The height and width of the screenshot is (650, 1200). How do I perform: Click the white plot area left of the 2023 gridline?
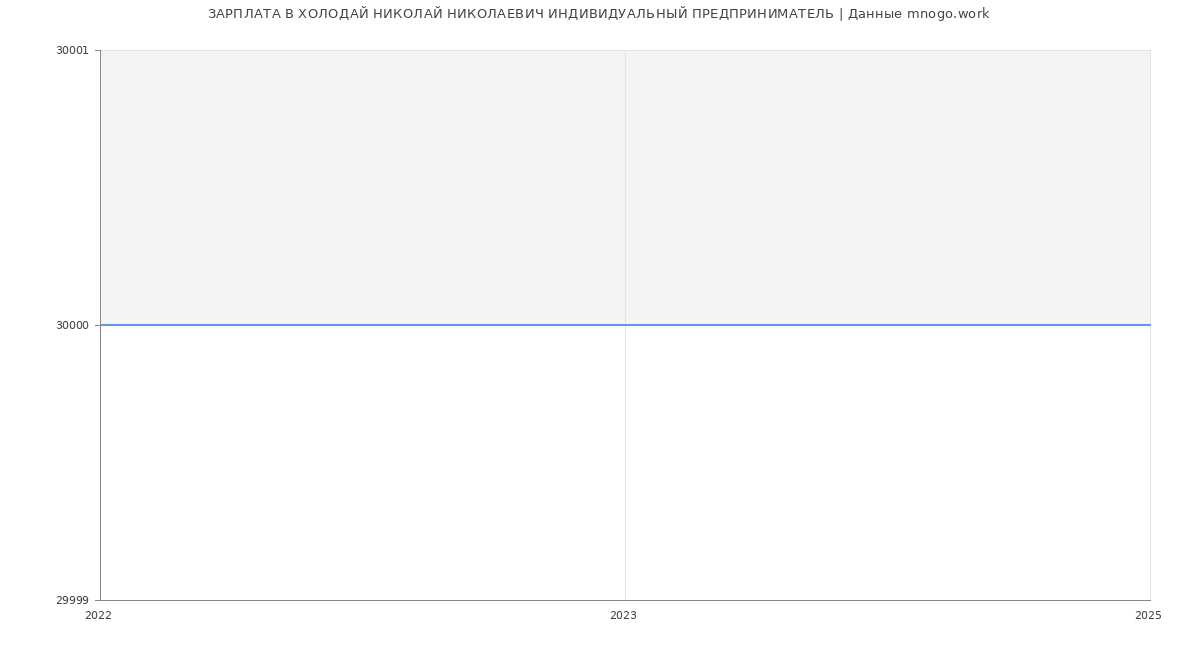360,462
